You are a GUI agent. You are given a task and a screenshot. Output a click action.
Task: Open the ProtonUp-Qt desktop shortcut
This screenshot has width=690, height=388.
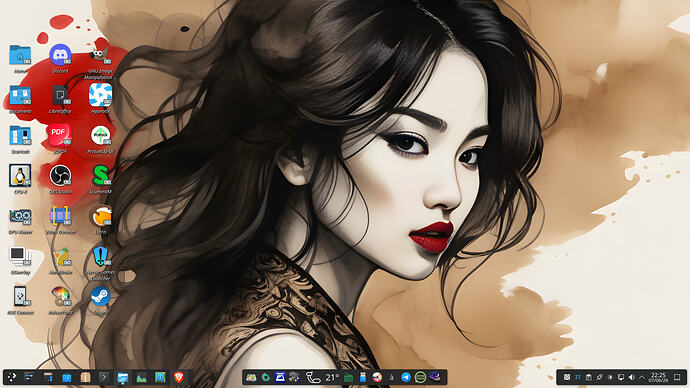tap(100, 135)
